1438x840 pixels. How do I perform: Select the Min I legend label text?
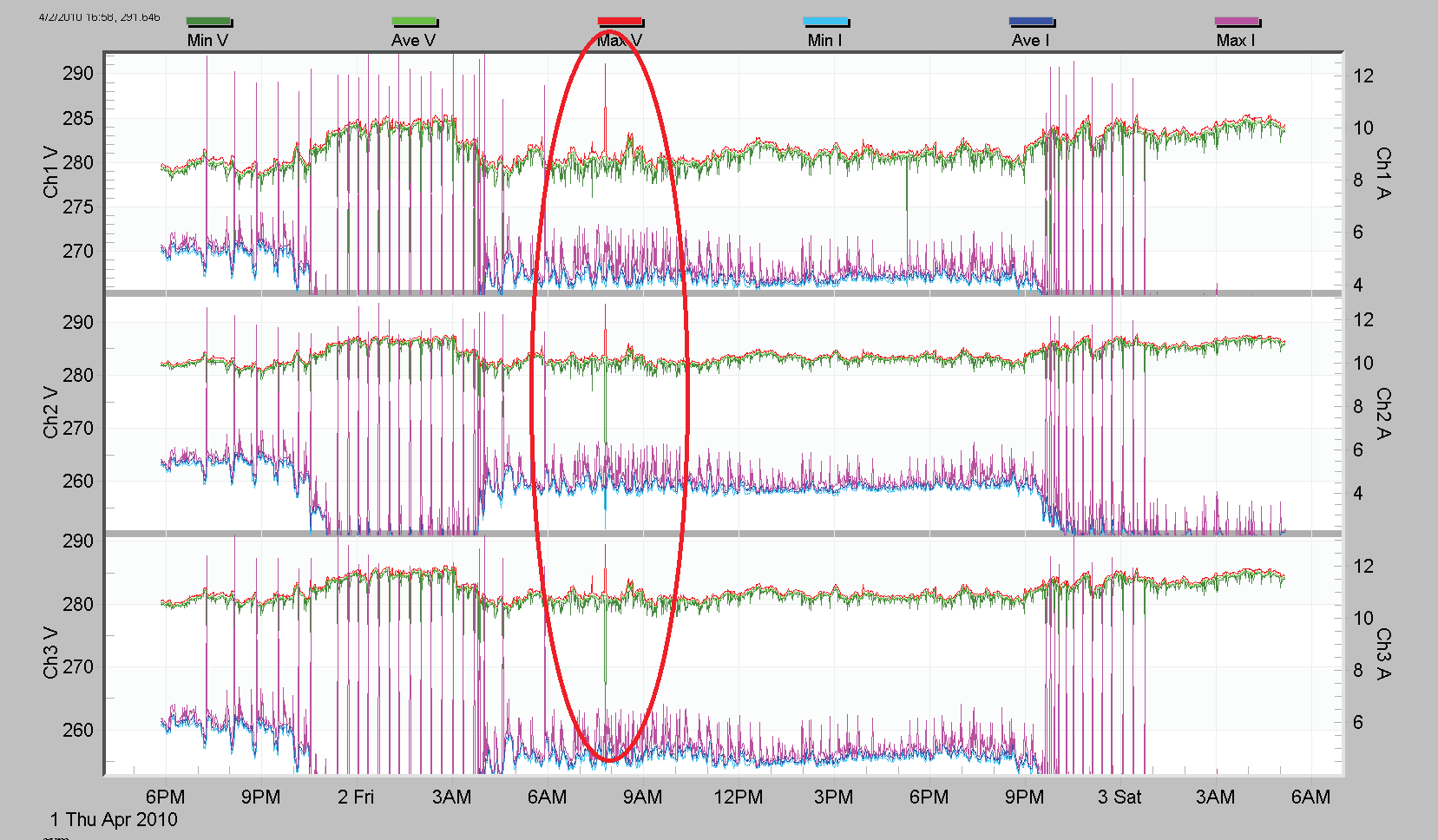point(826,39)
